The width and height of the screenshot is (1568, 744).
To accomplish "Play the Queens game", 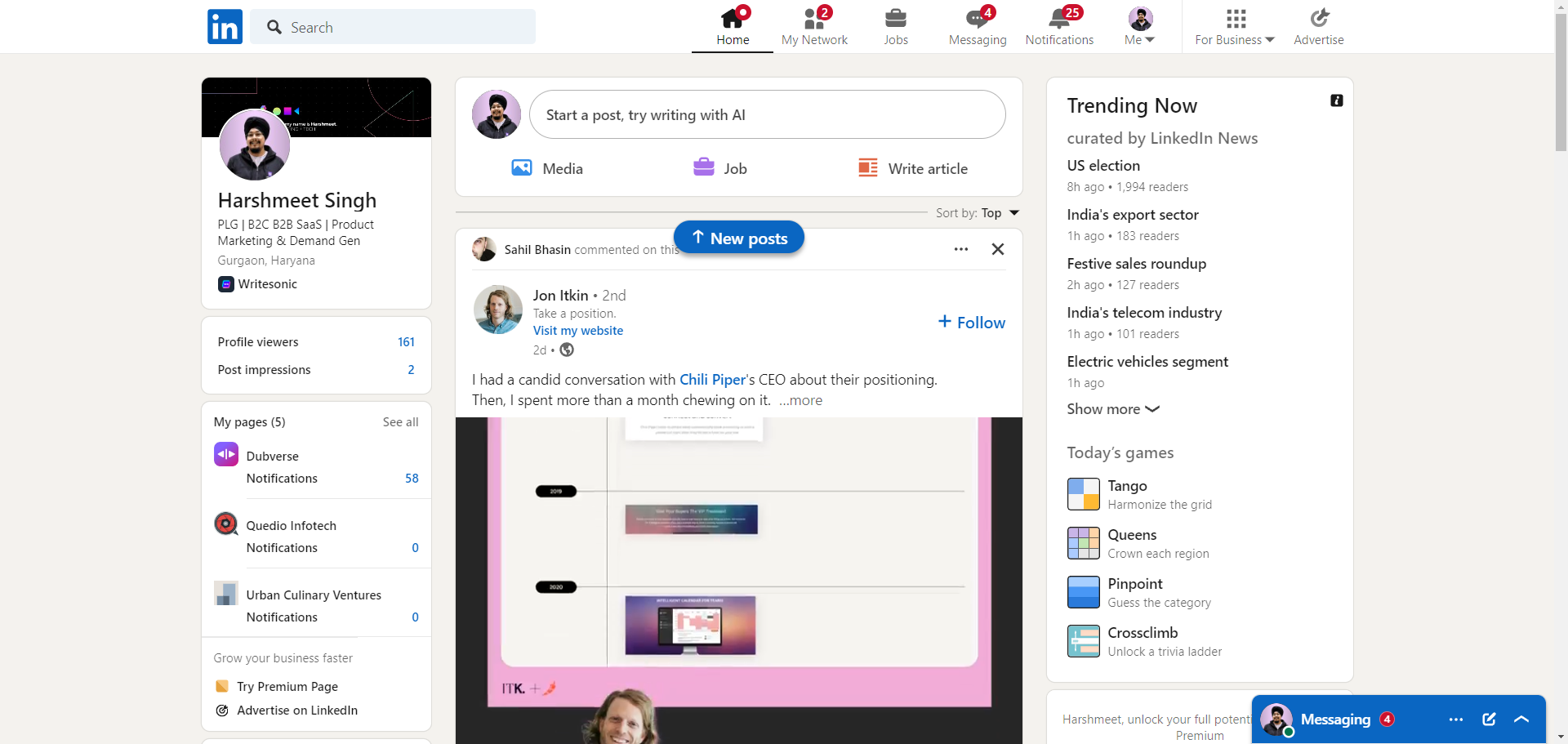I will coord(1138,543).
